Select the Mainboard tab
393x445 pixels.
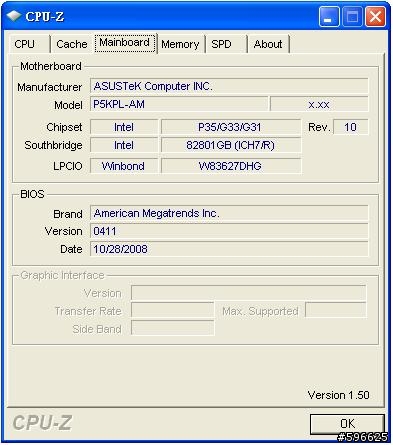125,43
